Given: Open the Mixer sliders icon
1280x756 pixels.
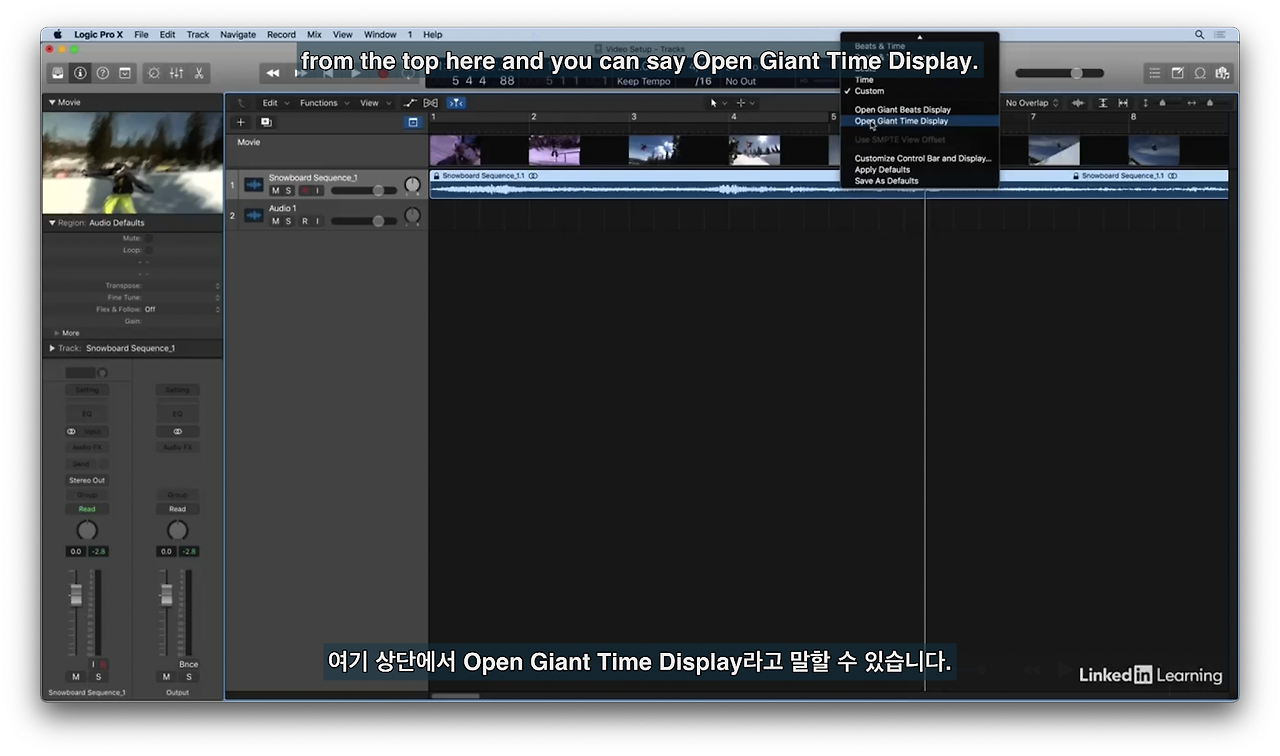Looking at the screenshot, I should click(176, 73).
